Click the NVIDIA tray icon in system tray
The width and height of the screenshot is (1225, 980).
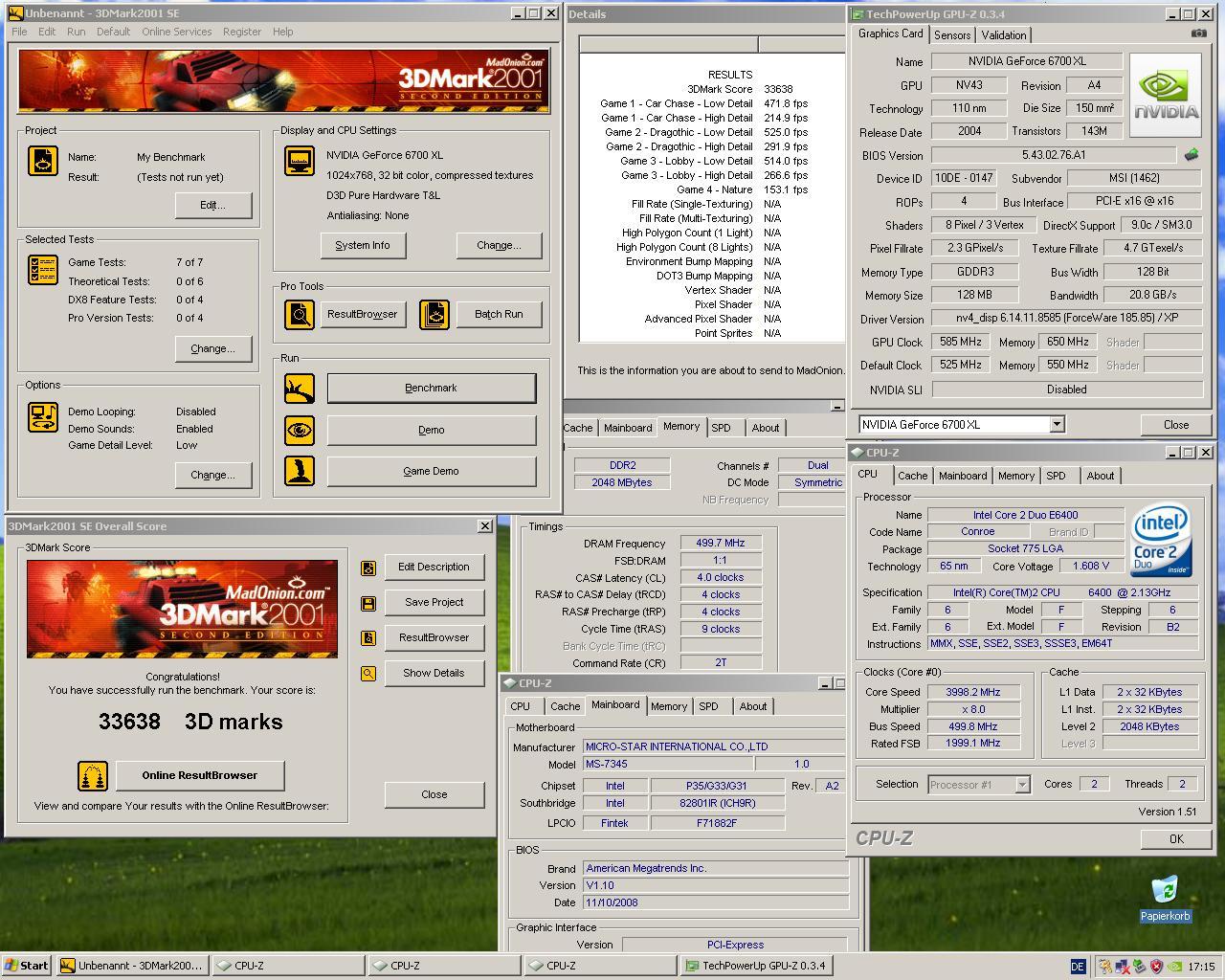coord(1174,967)
